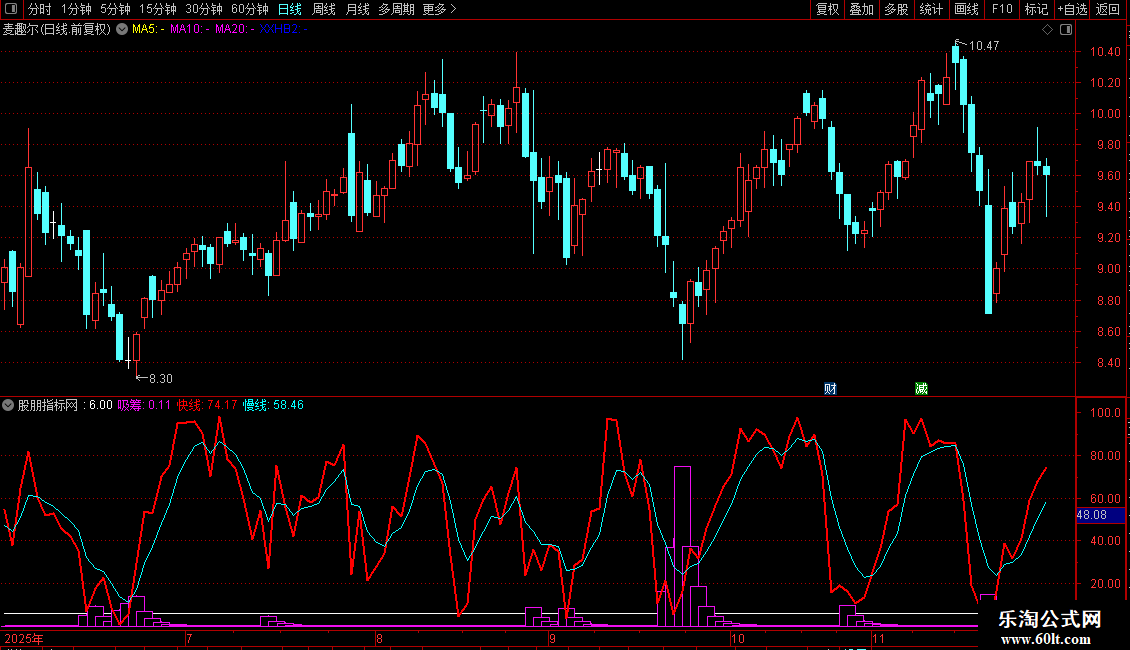
Task: Add stock with +自选 button
Action: tap(1072, 9)
